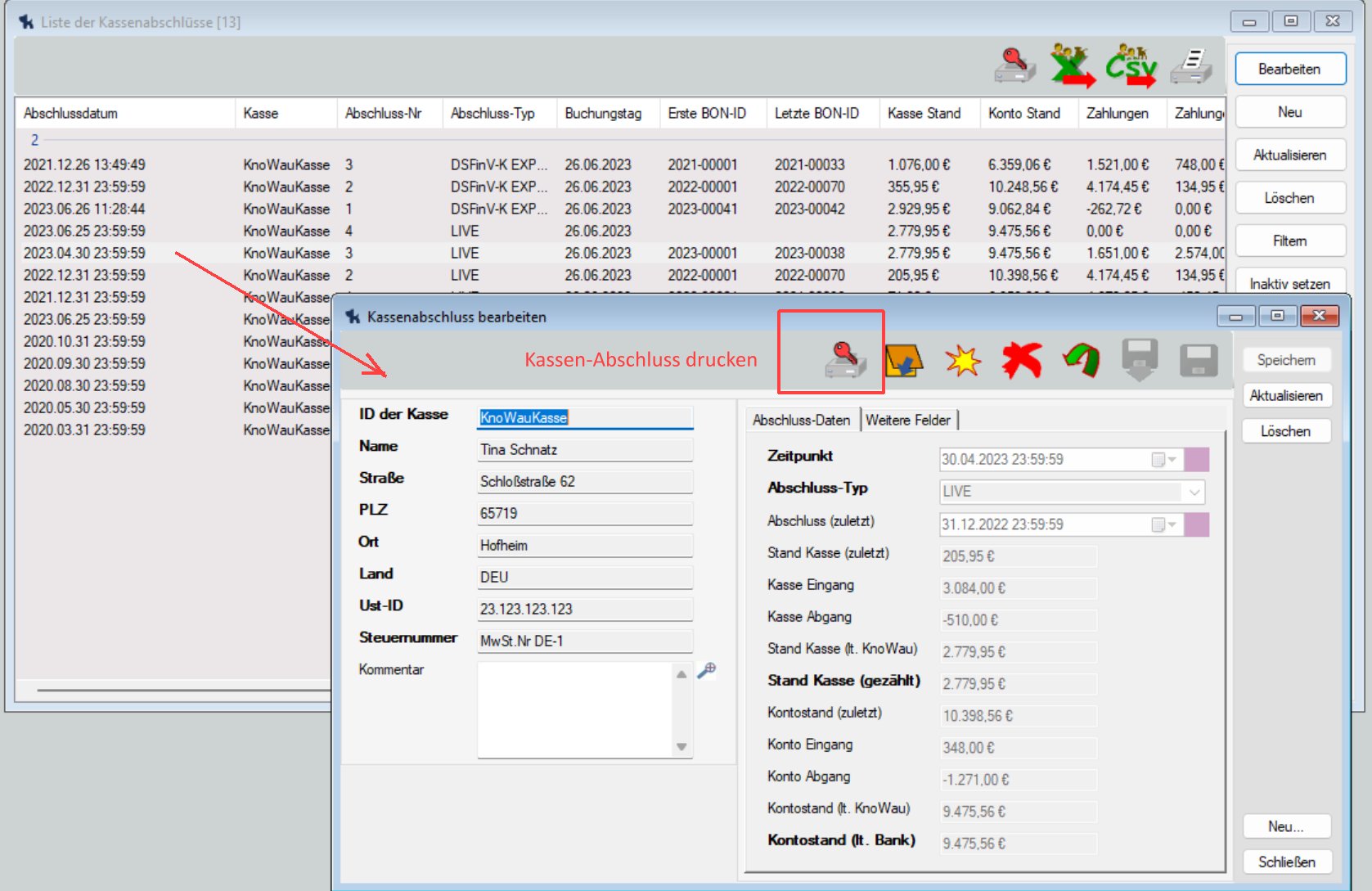1372x891 pixels.
Task: Expand the Abschluss-Typ dropdown showing LIVE
Action: click(1194, 492)
